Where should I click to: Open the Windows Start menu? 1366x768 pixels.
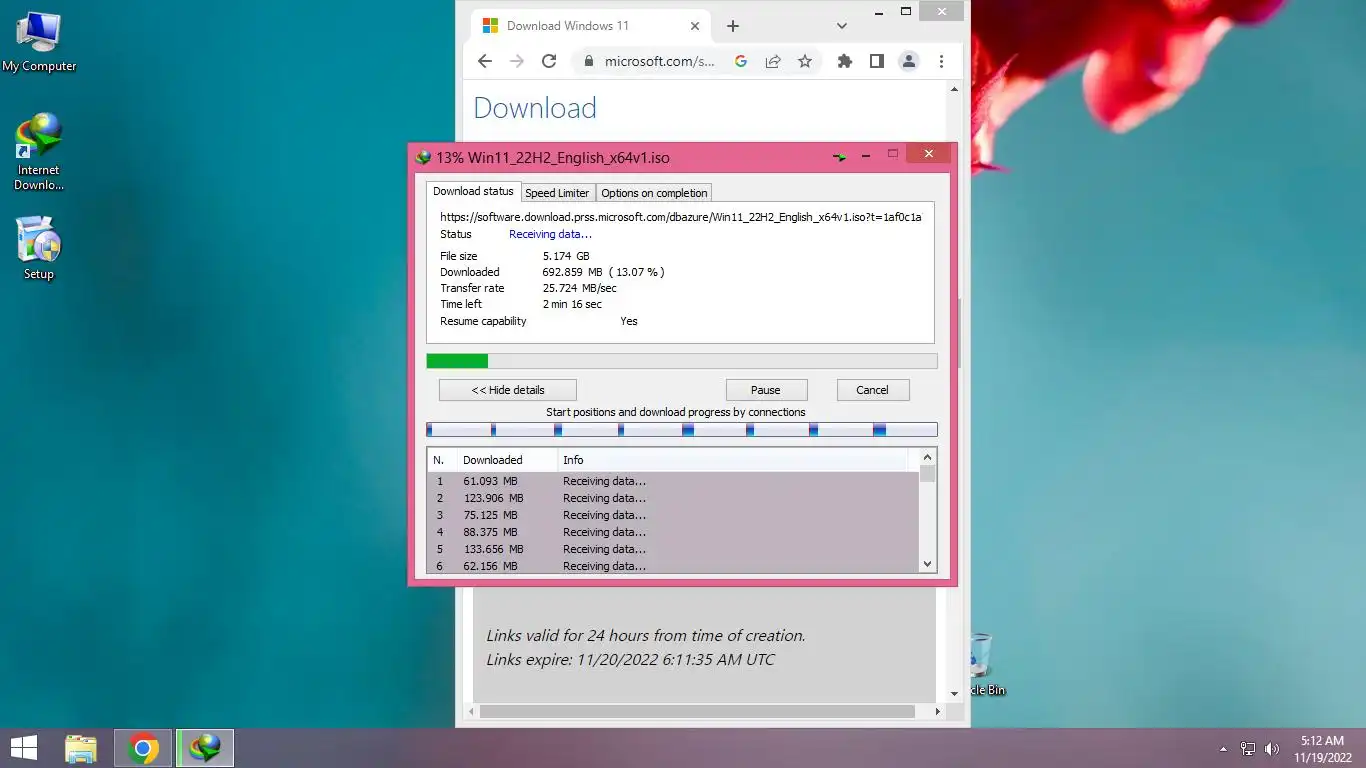(24, 748)
